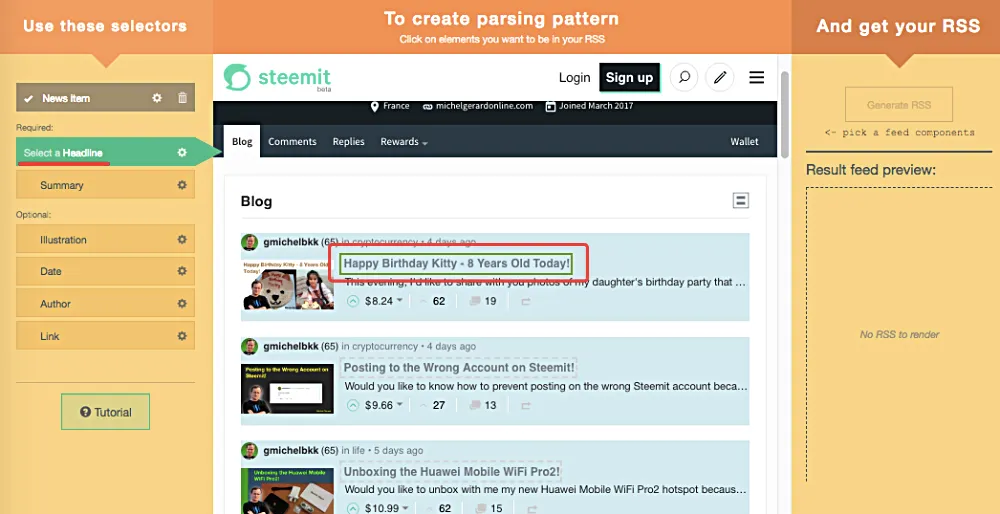Open gear settings for Illustration selector

(x=182, y=240)
